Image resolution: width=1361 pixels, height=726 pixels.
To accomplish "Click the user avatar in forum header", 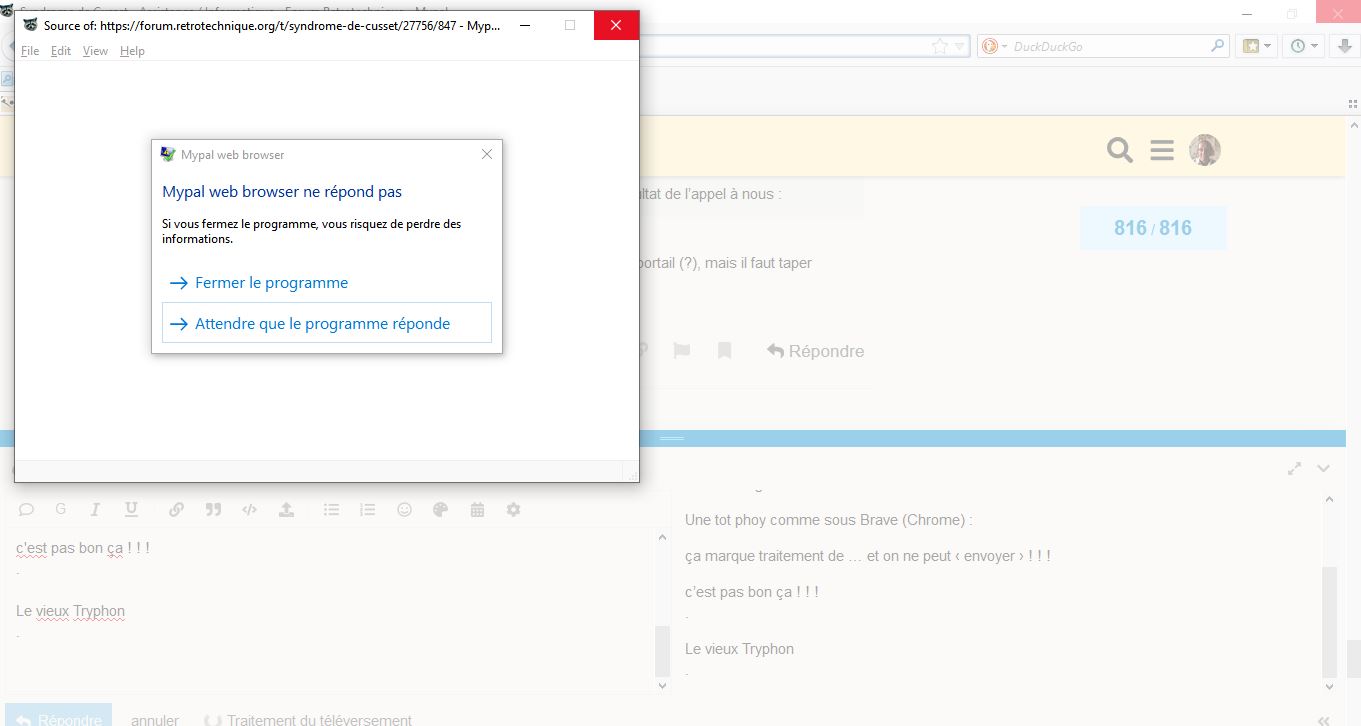I will (x=1204, y=150).
